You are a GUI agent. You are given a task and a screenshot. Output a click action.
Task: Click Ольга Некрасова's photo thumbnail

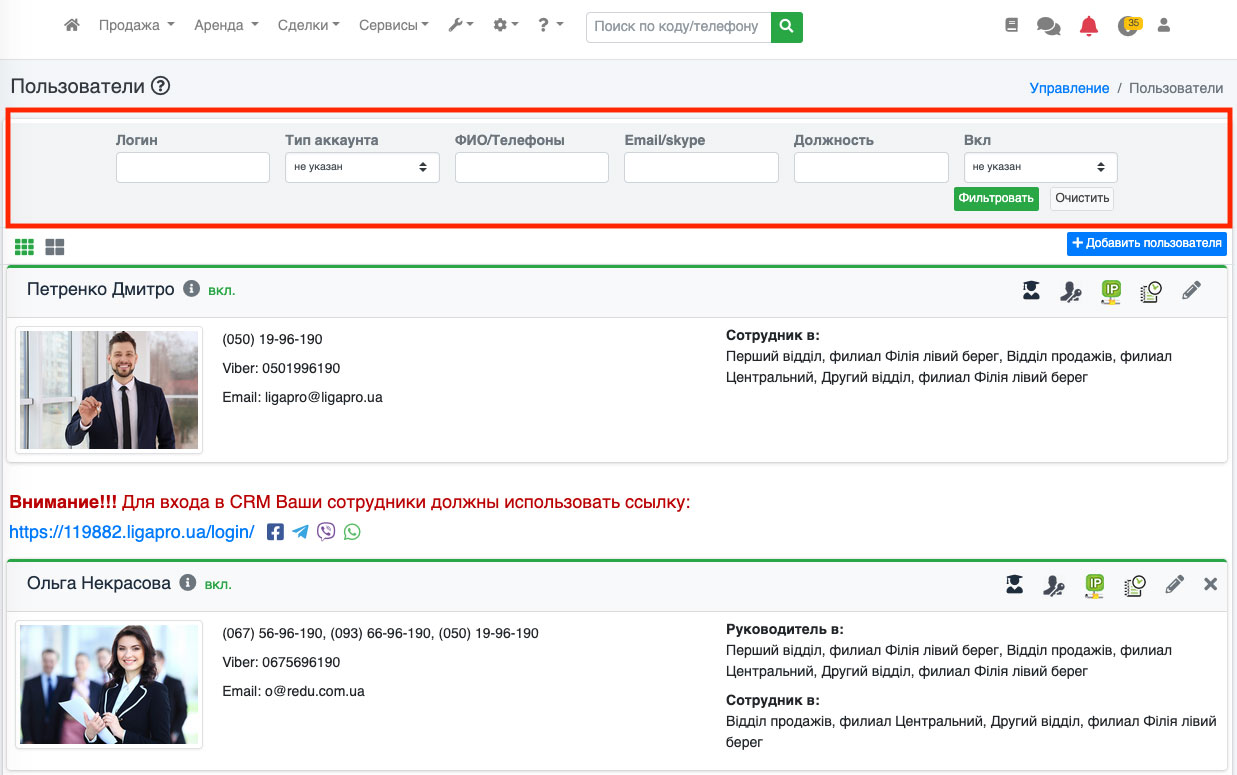tap(109, 684)
